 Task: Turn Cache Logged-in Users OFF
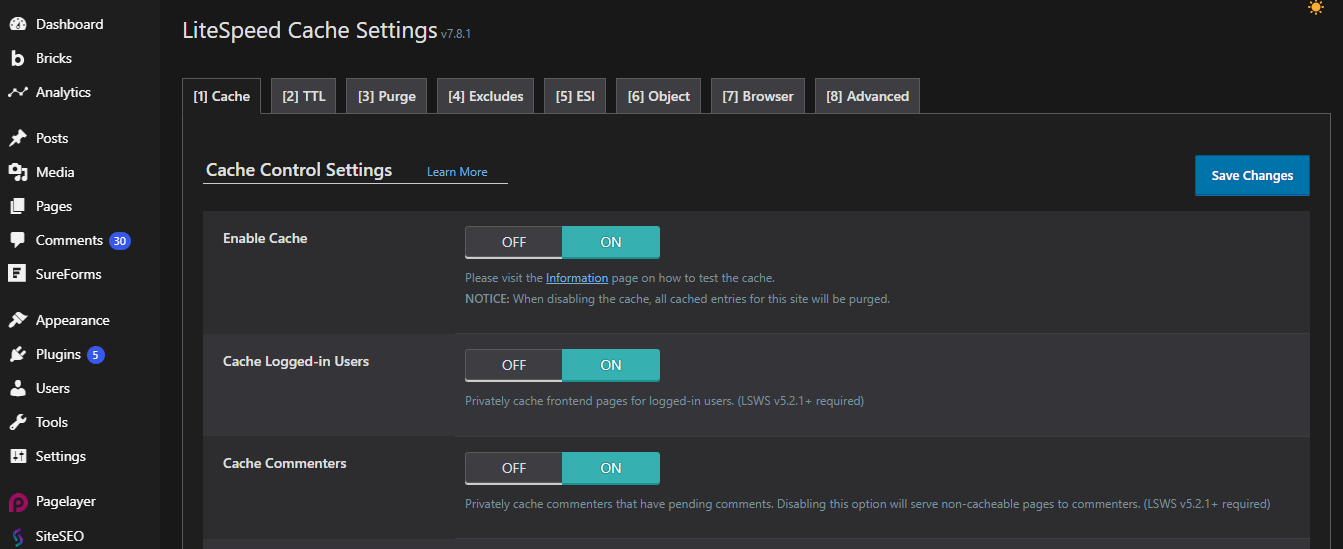coord(514,365)
